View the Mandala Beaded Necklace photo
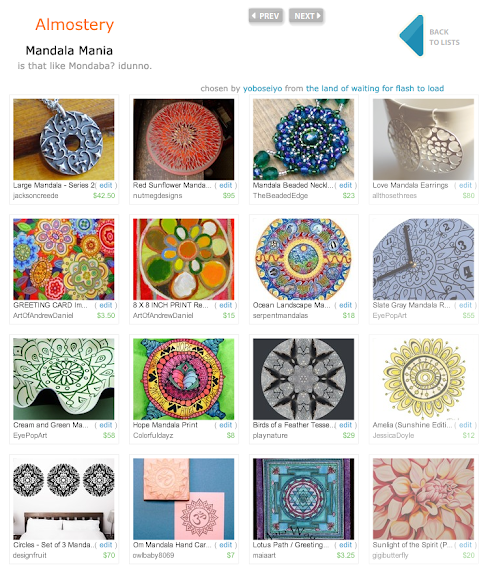 tap(303, 139)
